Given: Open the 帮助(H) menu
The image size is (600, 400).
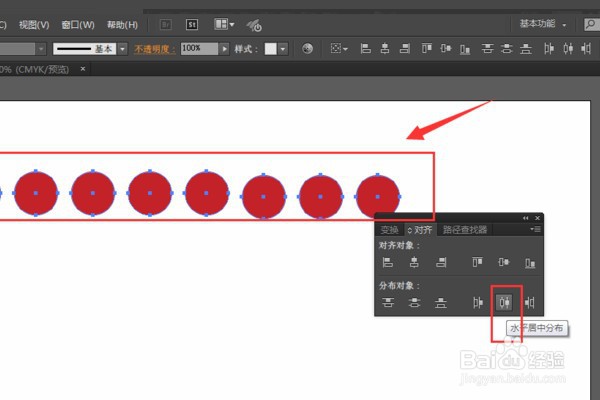Looking at the screenshot, I should (122, 25).
